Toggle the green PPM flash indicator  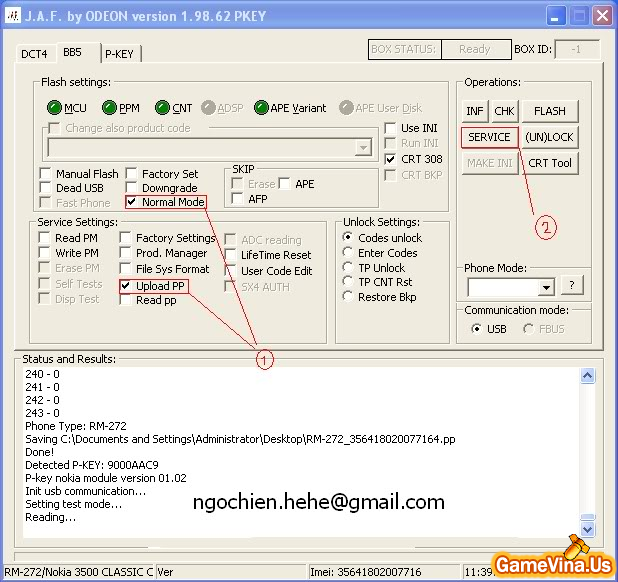coord(109,108)
